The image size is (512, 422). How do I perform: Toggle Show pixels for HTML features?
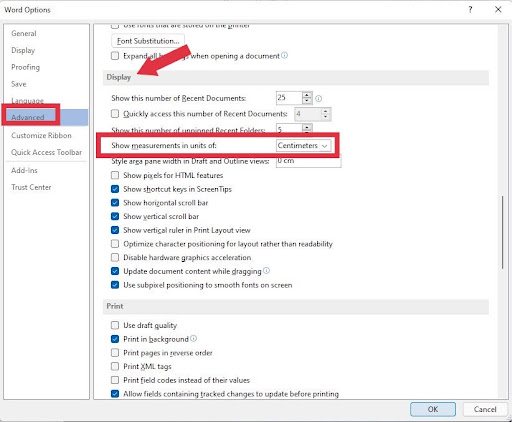[115, 175]
